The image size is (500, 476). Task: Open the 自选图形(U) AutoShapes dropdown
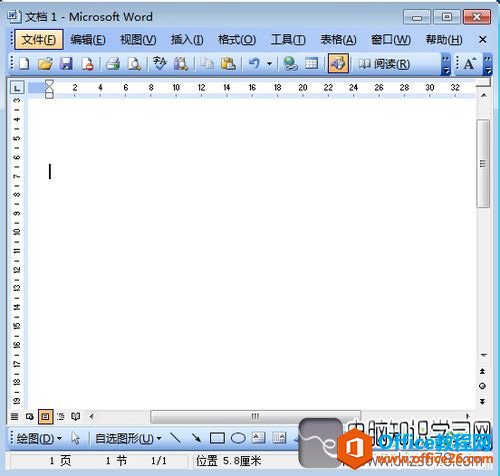[128, 438]
